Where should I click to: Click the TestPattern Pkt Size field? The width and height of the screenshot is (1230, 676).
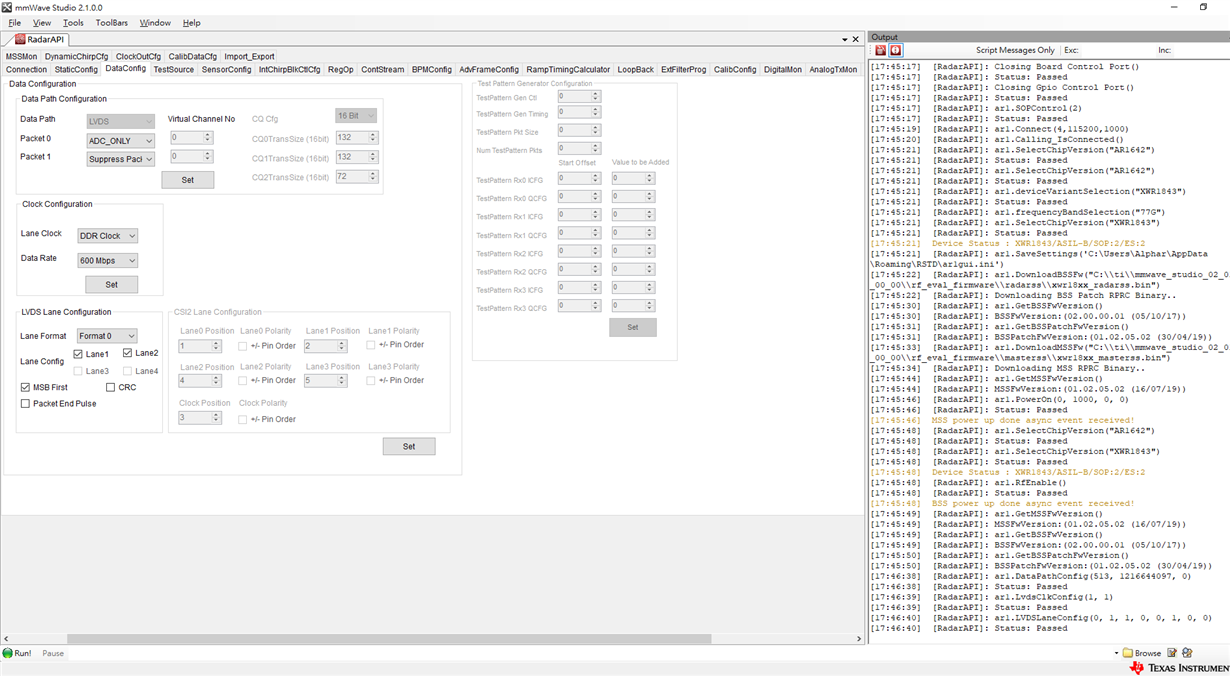pyautogui.click(x=579, y=130)
